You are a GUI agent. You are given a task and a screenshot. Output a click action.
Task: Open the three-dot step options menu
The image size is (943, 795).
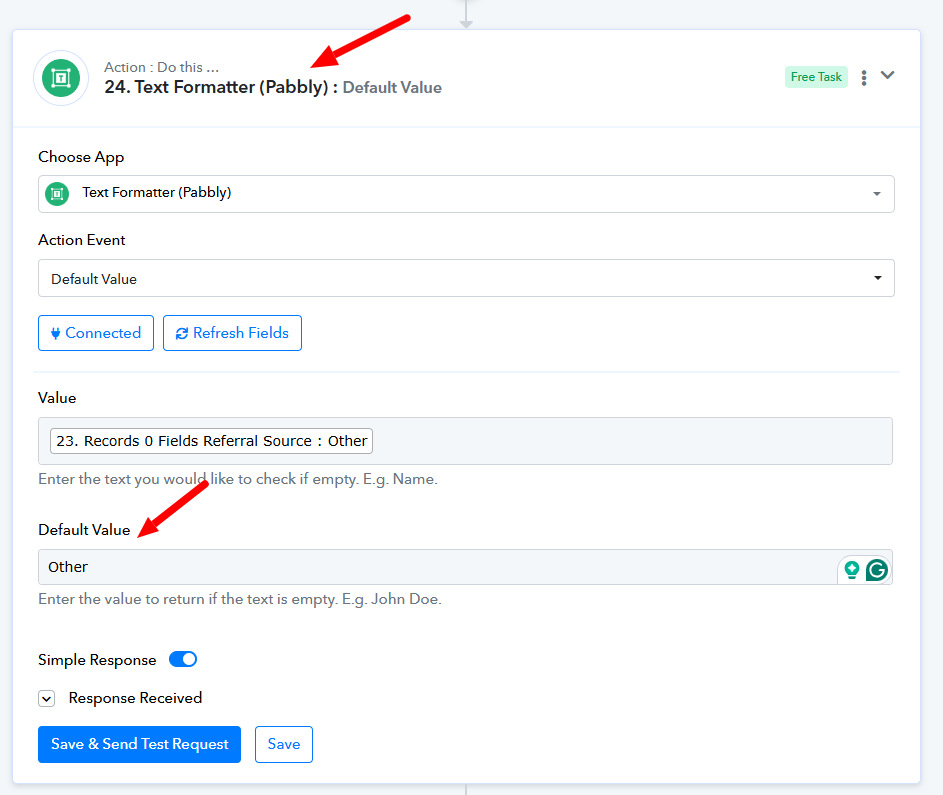coord(864,78)
